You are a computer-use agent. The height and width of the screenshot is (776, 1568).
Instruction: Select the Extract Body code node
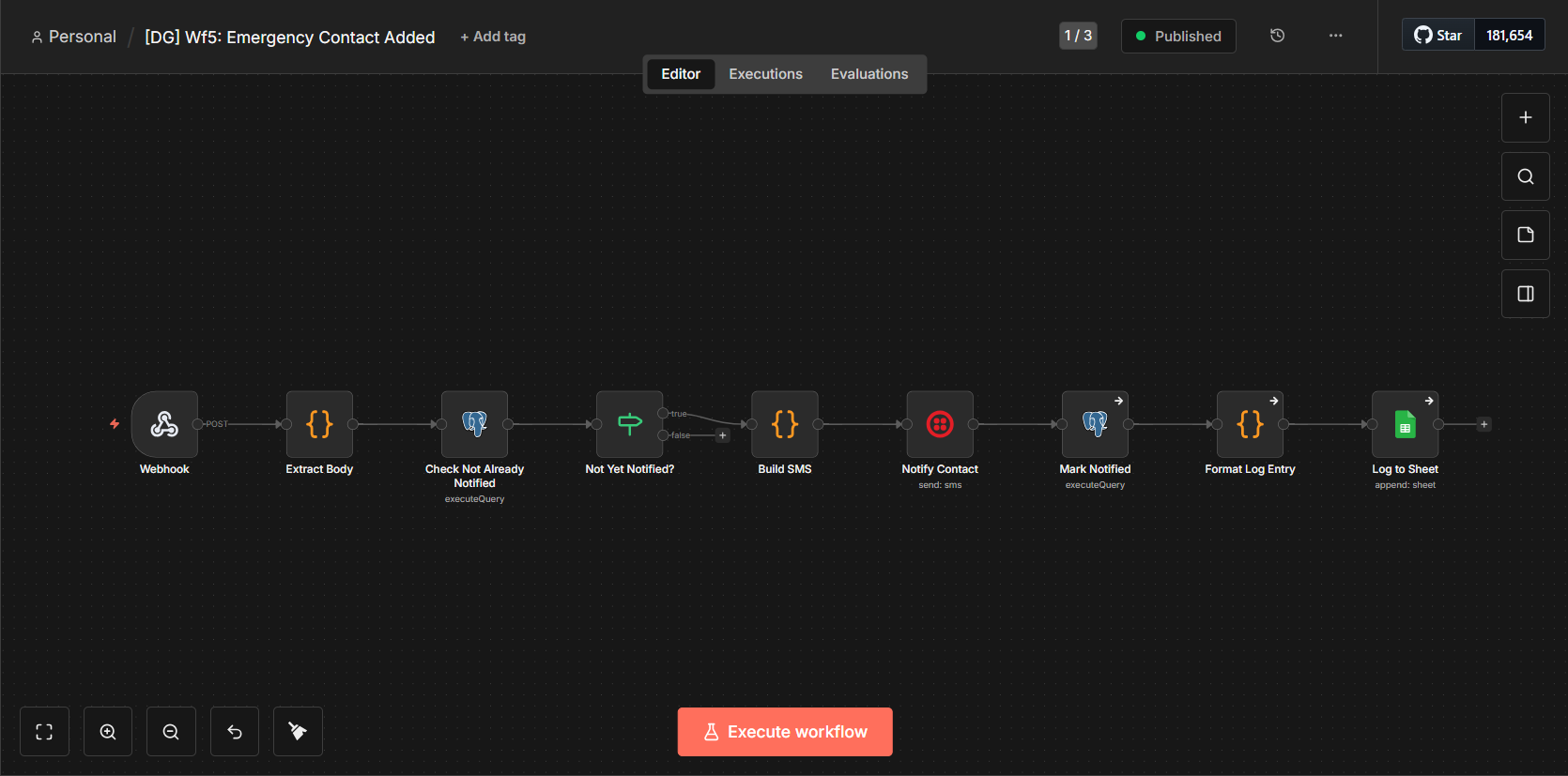click(x=319, y=424)
